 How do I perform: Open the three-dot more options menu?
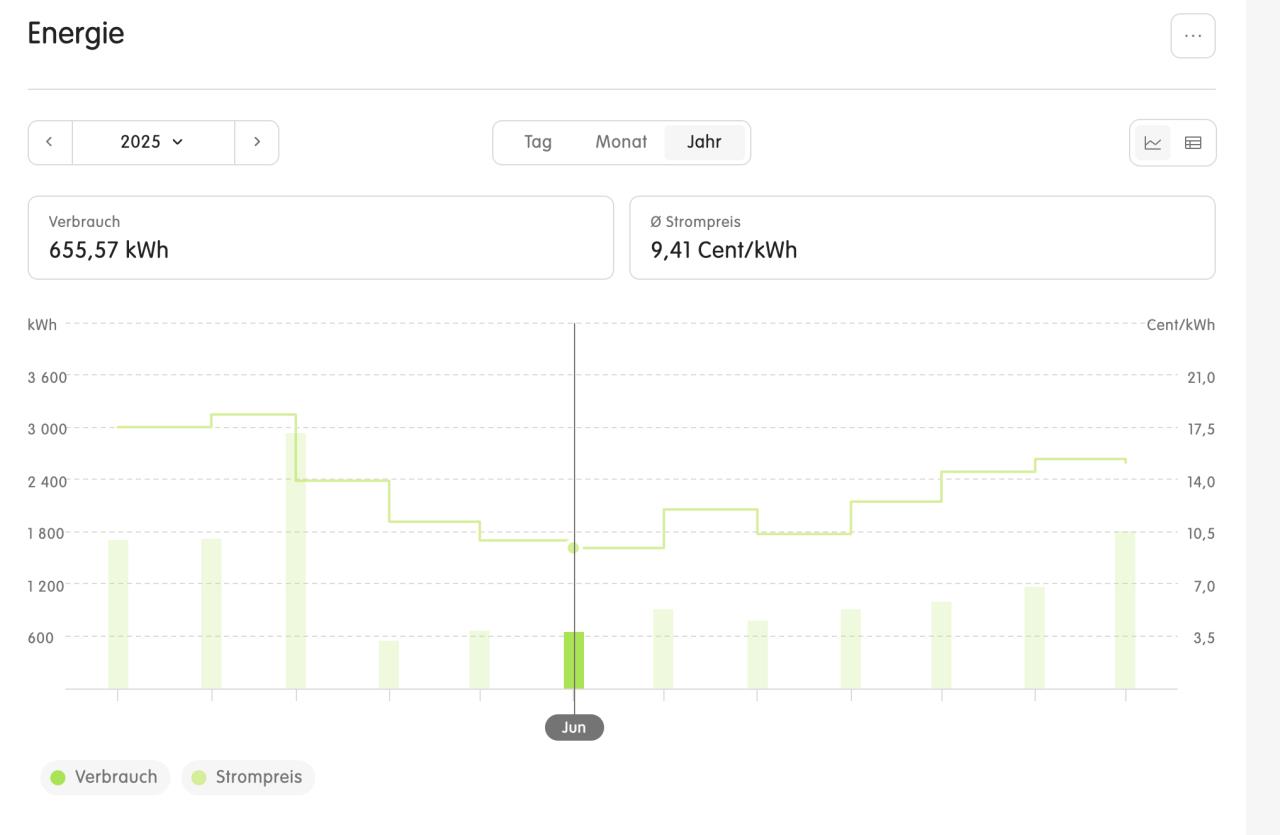pos(1192,36)
